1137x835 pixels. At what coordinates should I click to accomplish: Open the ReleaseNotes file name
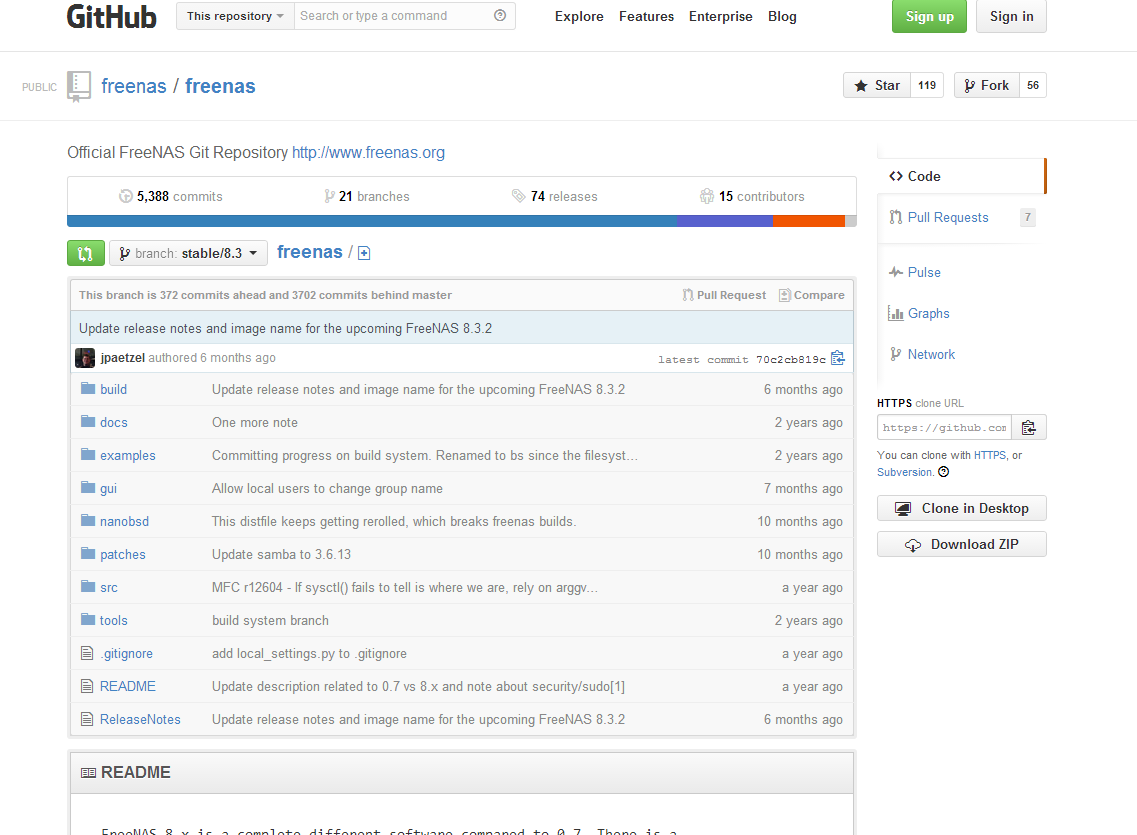[140, 719]
